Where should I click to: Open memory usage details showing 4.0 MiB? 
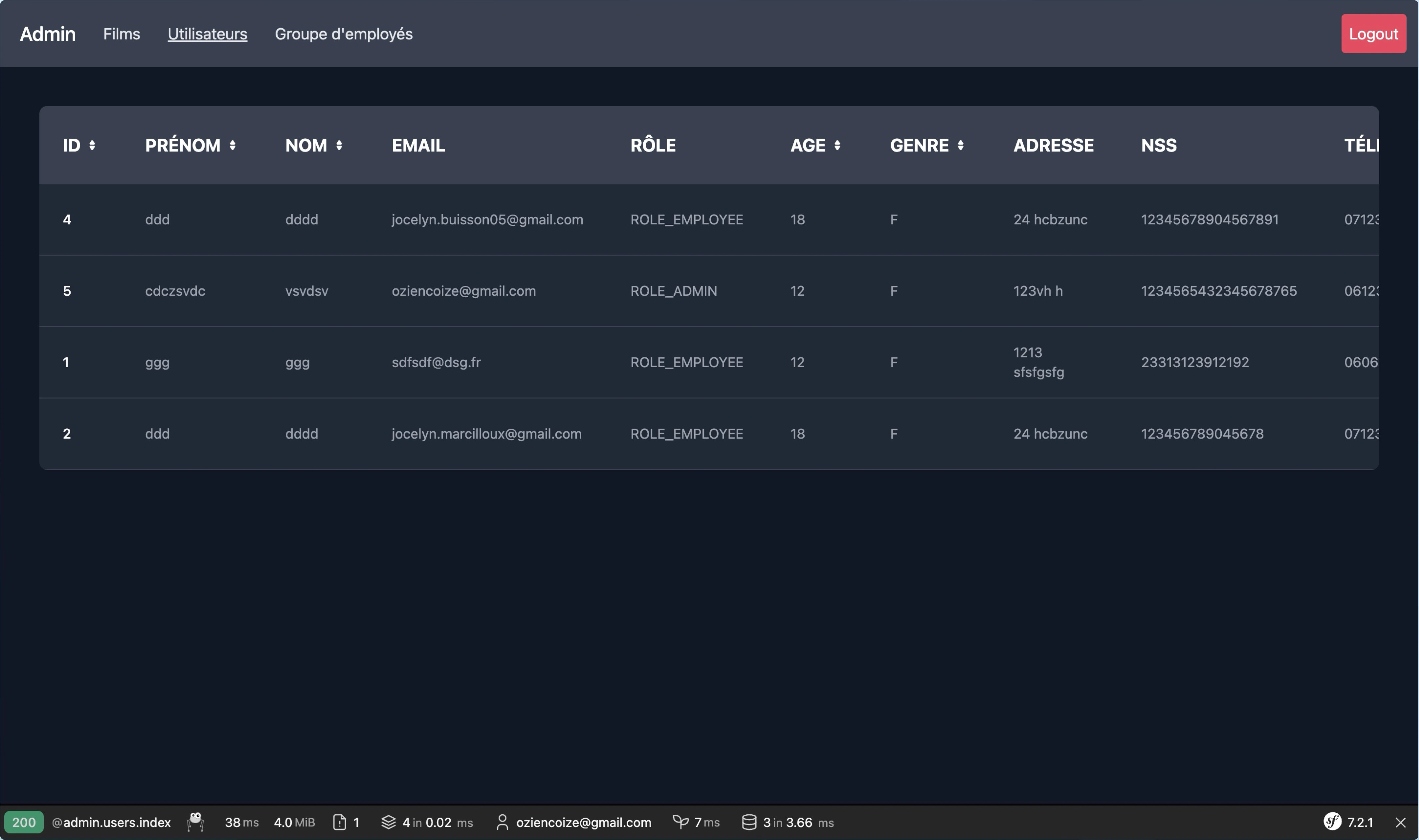click(294, 823)
